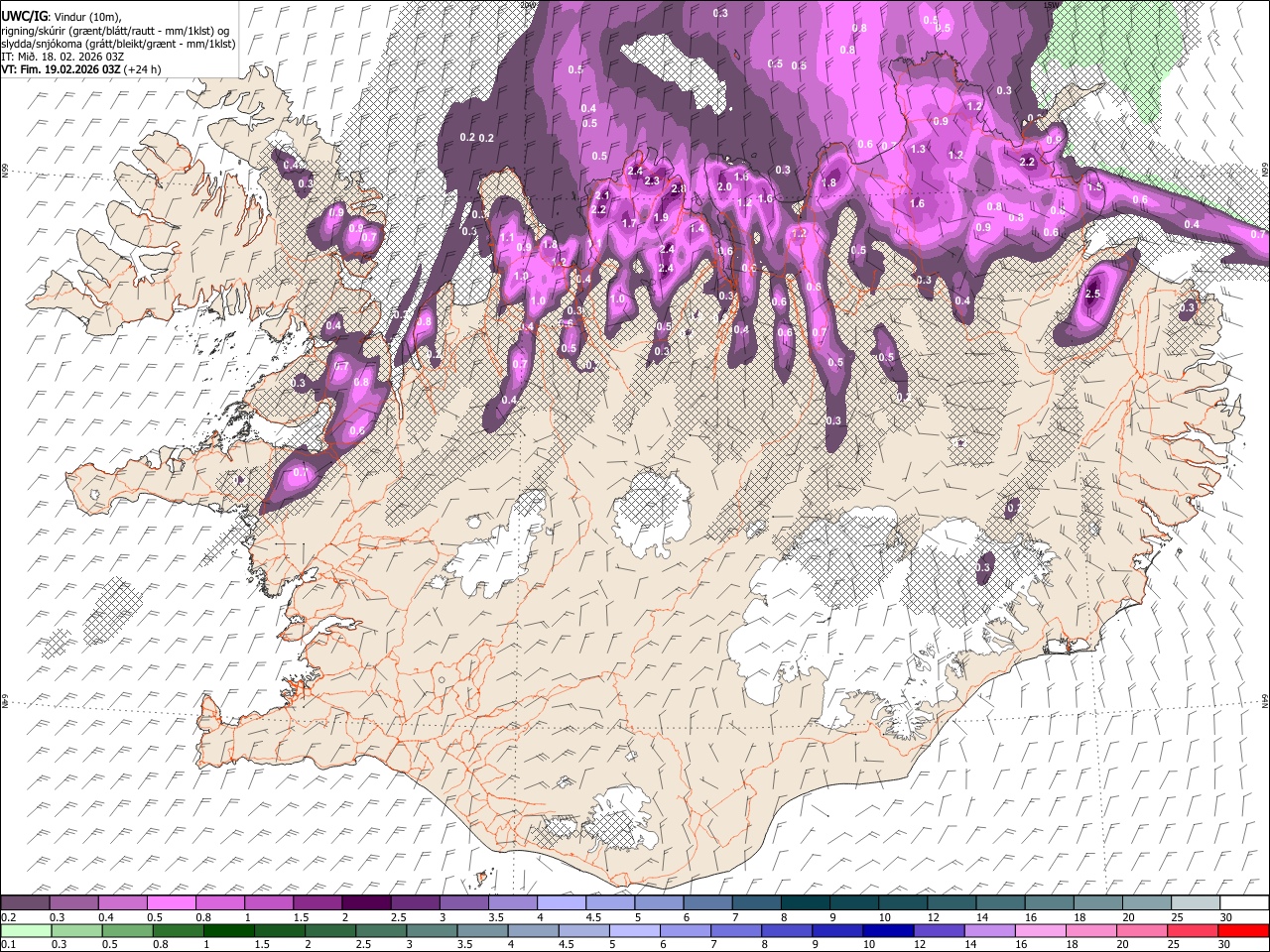This screenshot has height=952, width=1270.
Task: Click the 'VT: Fim. 19.02.2026 03Z (+24 h)' line
Action: pyautogui.click(x=81, y=69)
